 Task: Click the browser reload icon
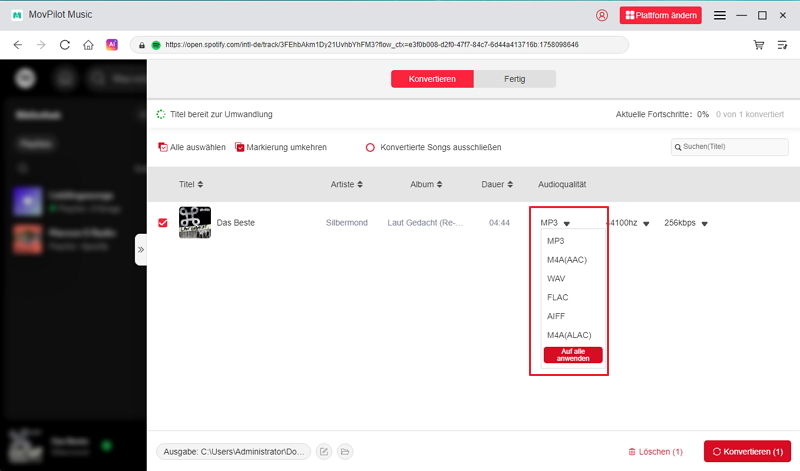(x=65, y=45)
